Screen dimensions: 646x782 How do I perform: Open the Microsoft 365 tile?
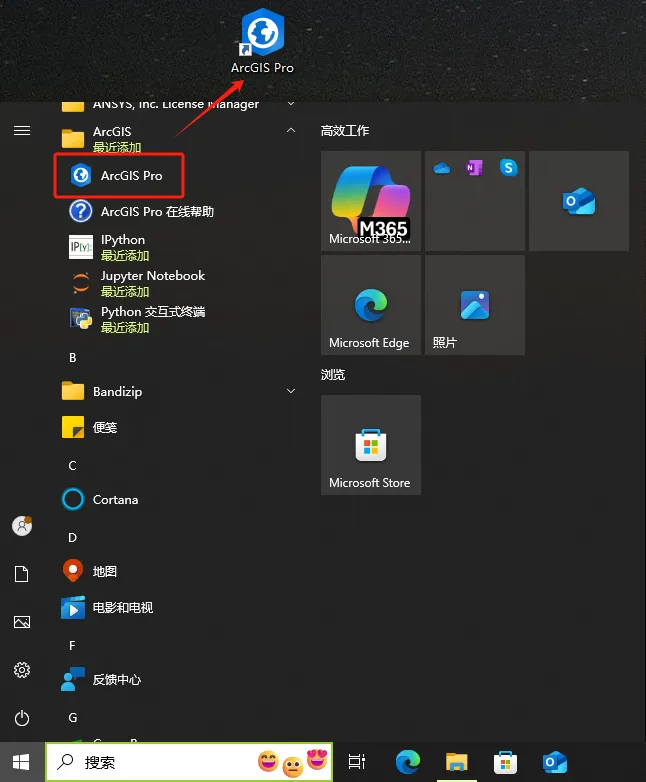point(371,200)
